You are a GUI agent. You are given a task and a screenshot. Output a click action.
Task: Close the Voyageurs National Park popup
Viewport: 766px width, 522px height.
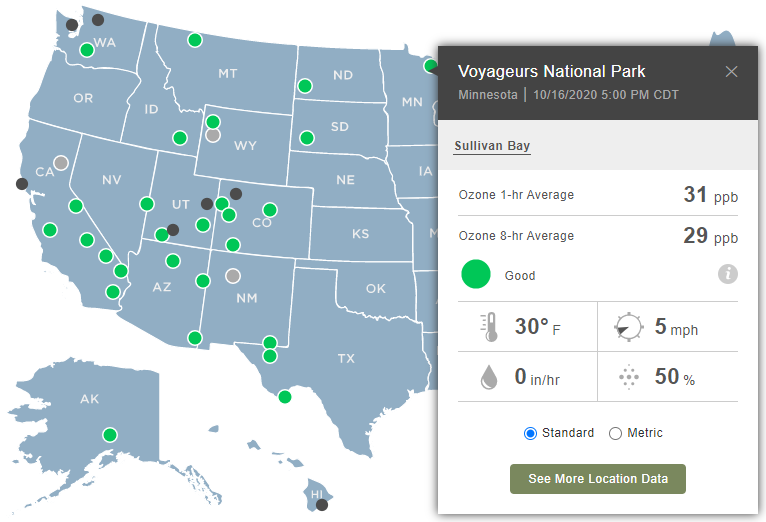(731, 72)
